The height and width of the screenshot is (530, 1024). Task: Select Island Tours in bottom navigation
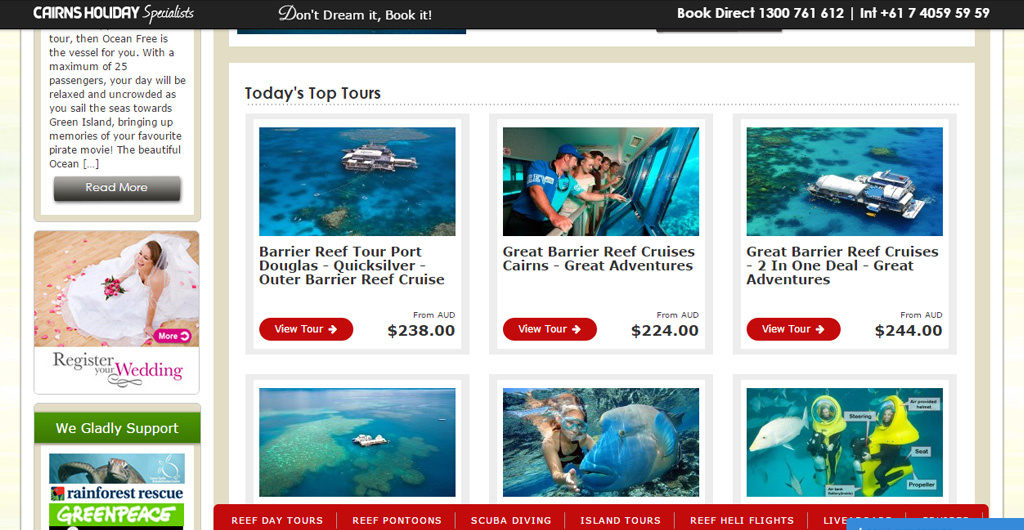tap(620, 521)
